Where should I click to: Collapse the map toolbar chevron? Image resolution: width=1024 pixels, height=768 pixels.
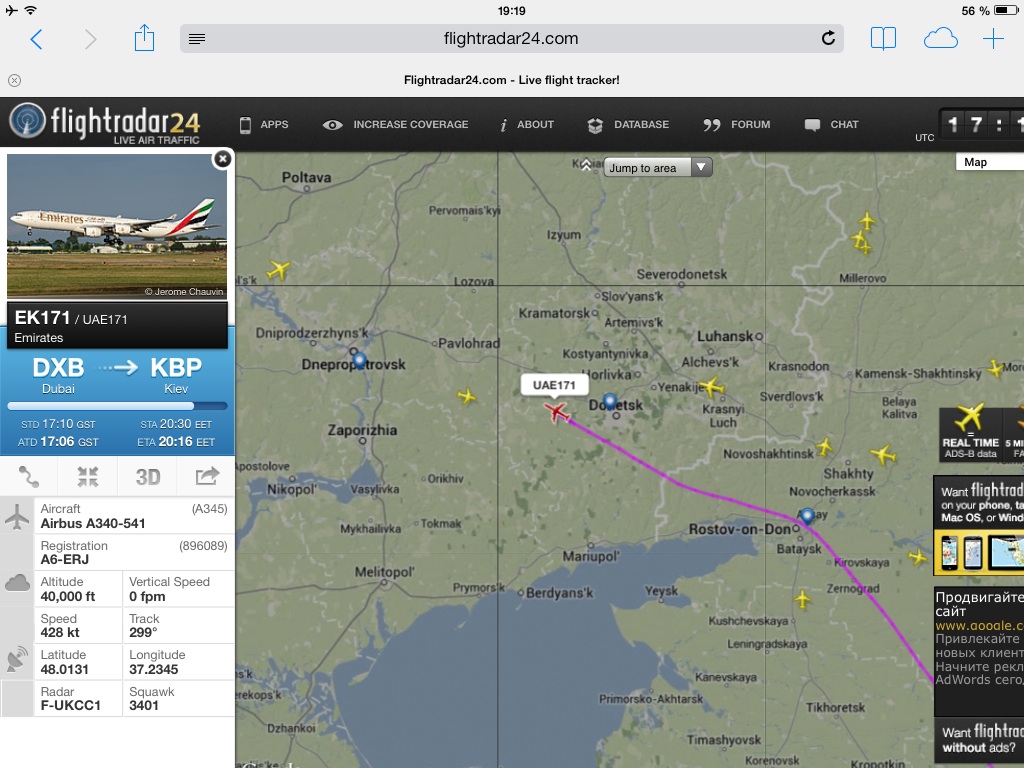(x=586, y=165)
